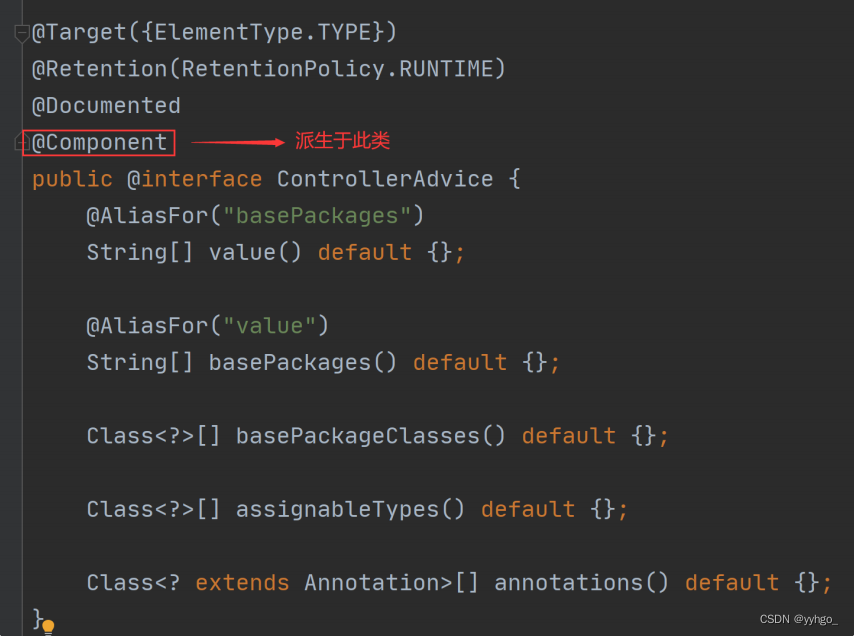Click the closing brace of the interface

38,619
